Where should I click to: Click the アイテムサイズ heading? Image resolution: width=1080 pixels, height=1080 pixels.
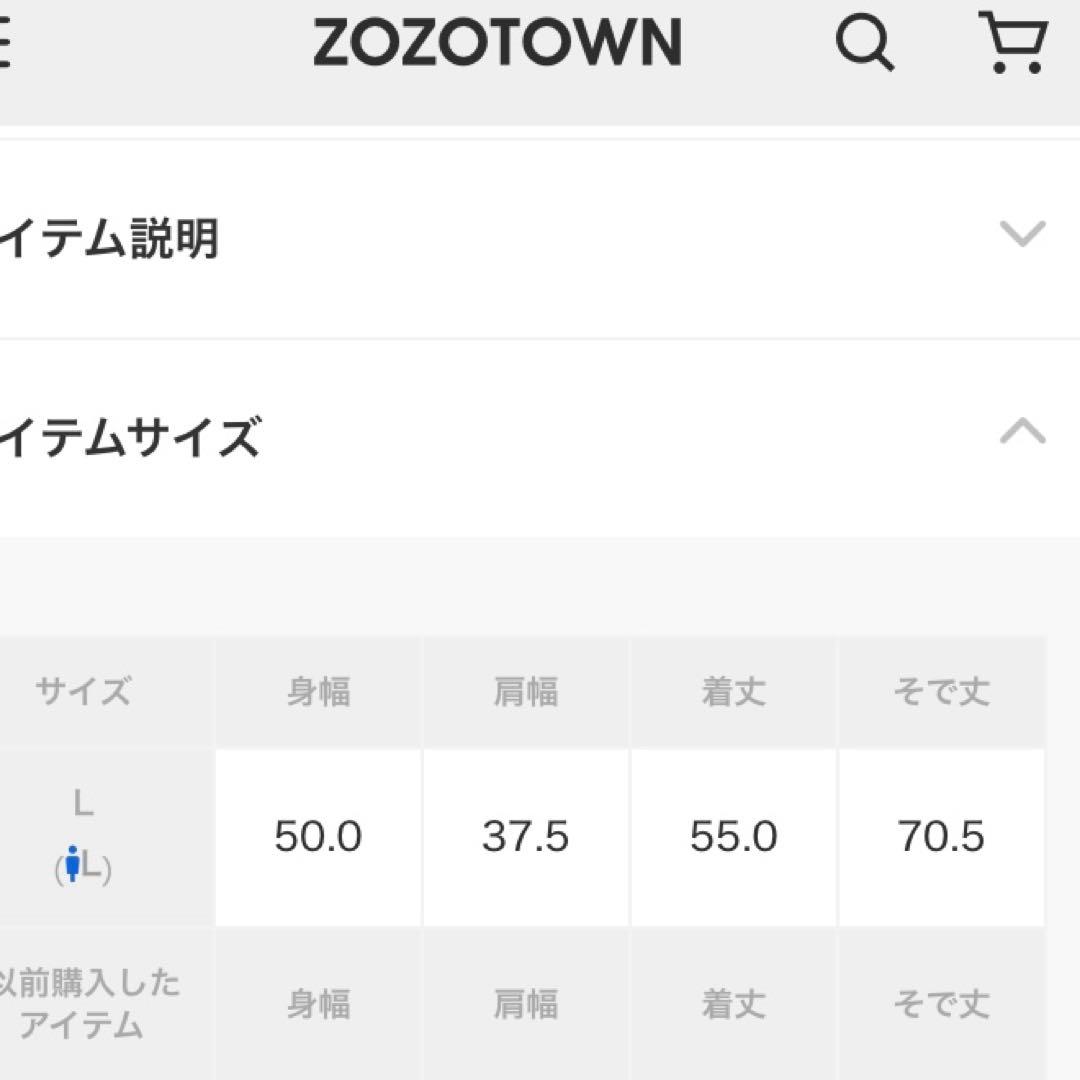point(130,438)
